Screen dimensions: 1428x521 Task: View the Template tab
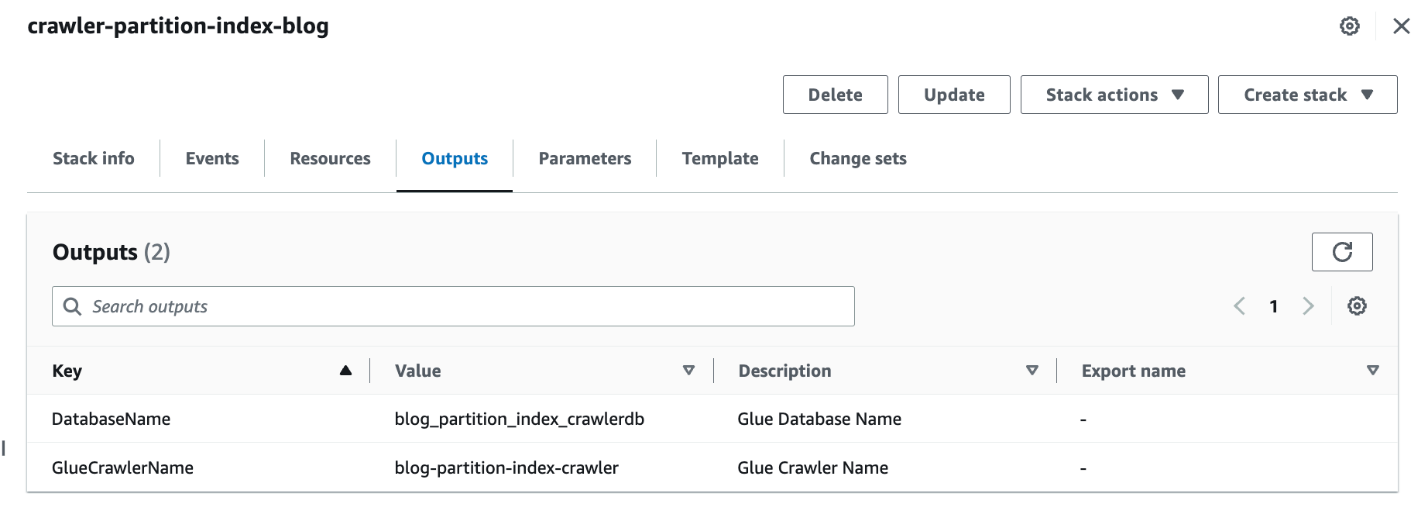click(720, 158)
